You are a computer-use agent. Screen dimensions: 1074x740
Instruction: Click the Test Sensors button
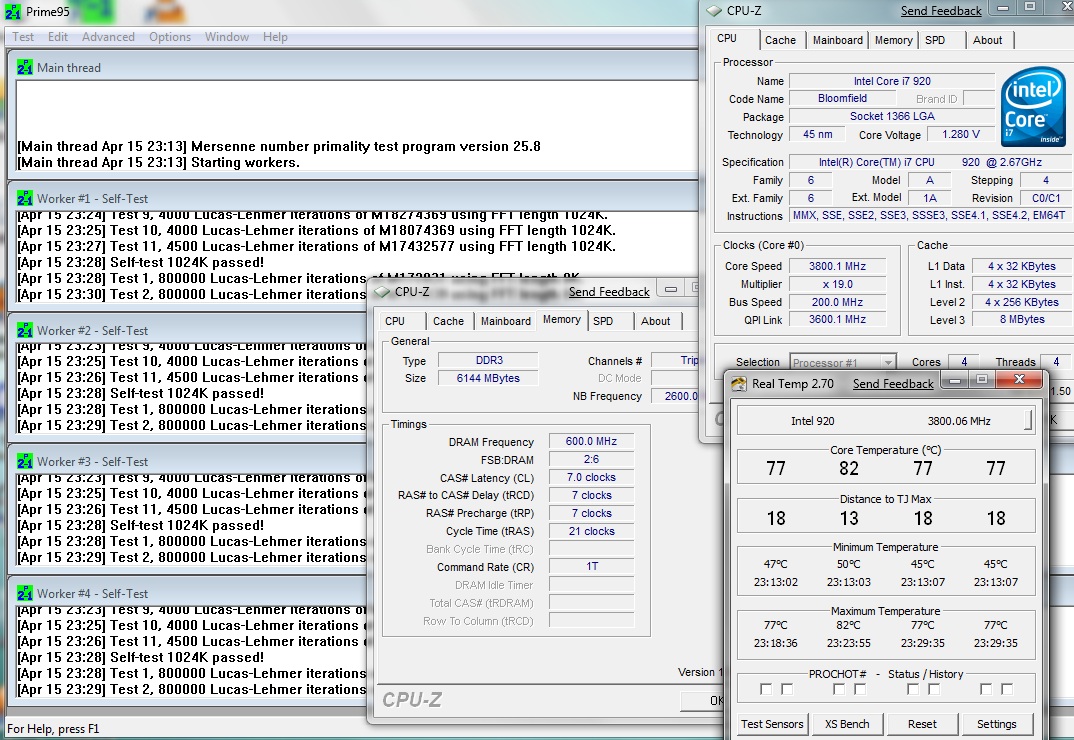pyautogui.click(x=772, y=724)
